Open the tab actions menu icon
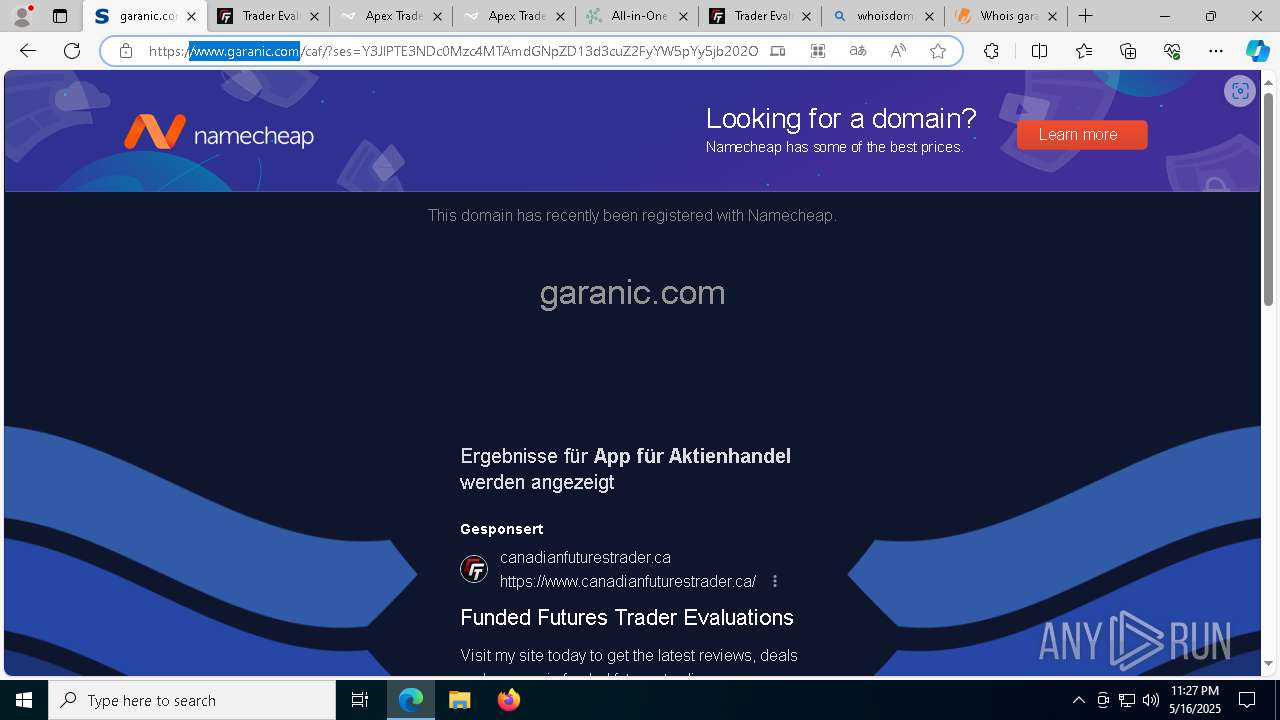Screen dimensions: 1280x720 click(60, 16)
